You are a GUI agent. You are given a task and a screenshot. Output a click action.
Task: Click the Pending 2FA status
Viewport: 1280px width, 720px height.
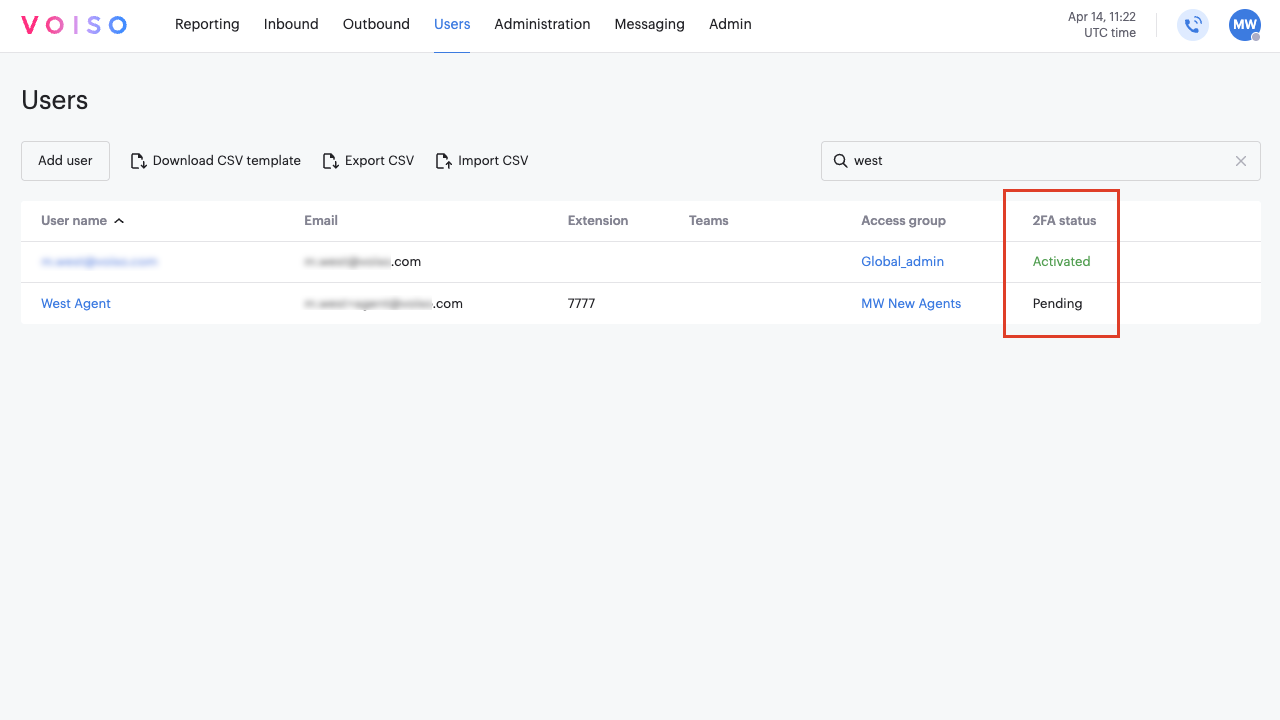pyautogui.click(x=1057, y=304)
